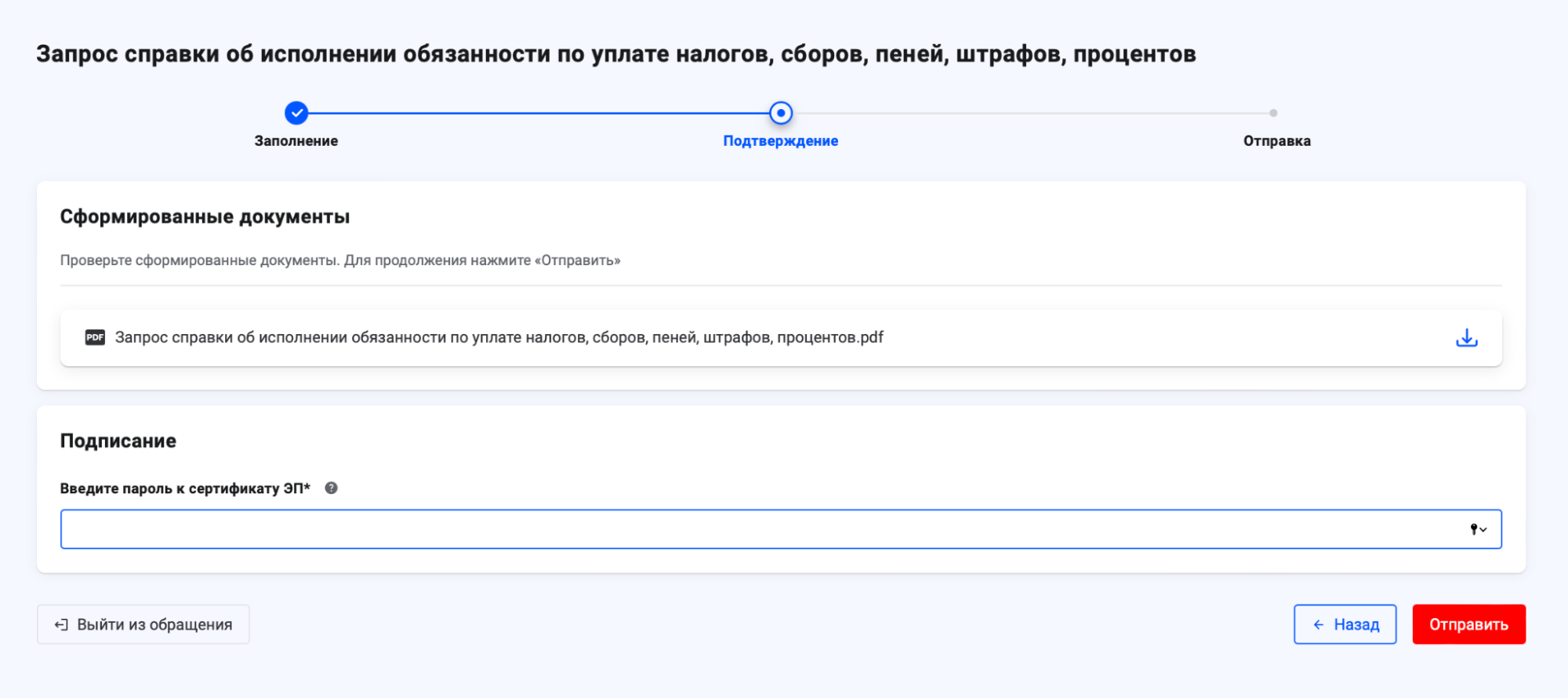Focus the certificate password input field
This screenshot has width=1568, height=698.
(781, 529)
